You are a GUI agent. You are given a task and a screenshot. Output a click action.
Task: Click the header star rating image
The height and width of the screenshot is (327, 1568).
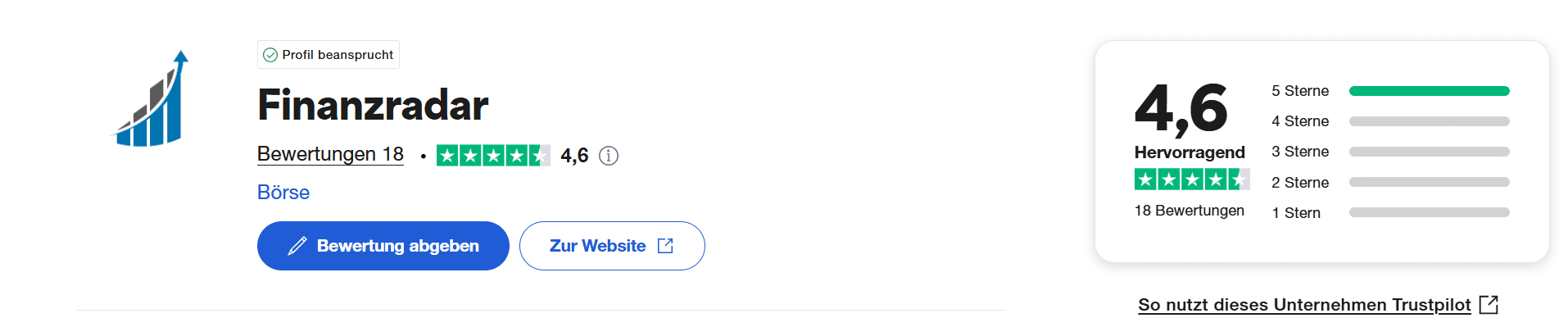(x=493, y=155)
